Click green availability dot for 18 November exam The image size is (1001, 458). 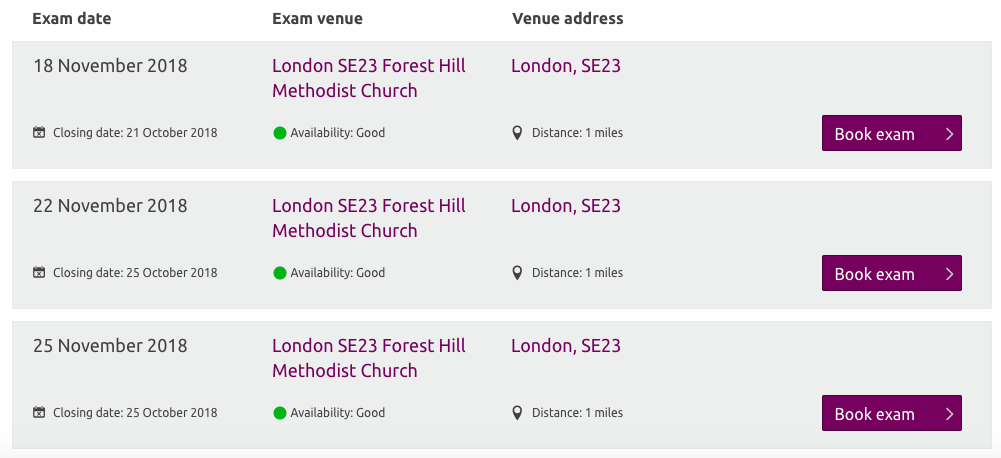coord(280,133)
